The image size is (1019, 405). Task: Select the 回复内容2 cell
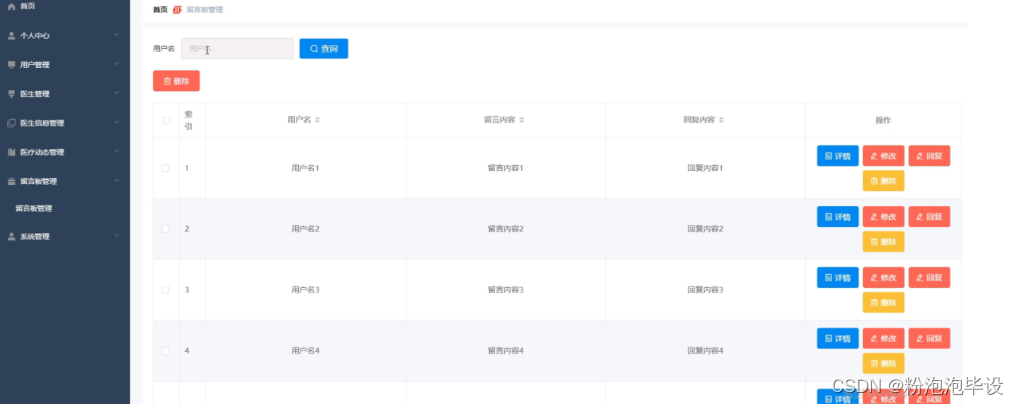click(x=705, y=229)
